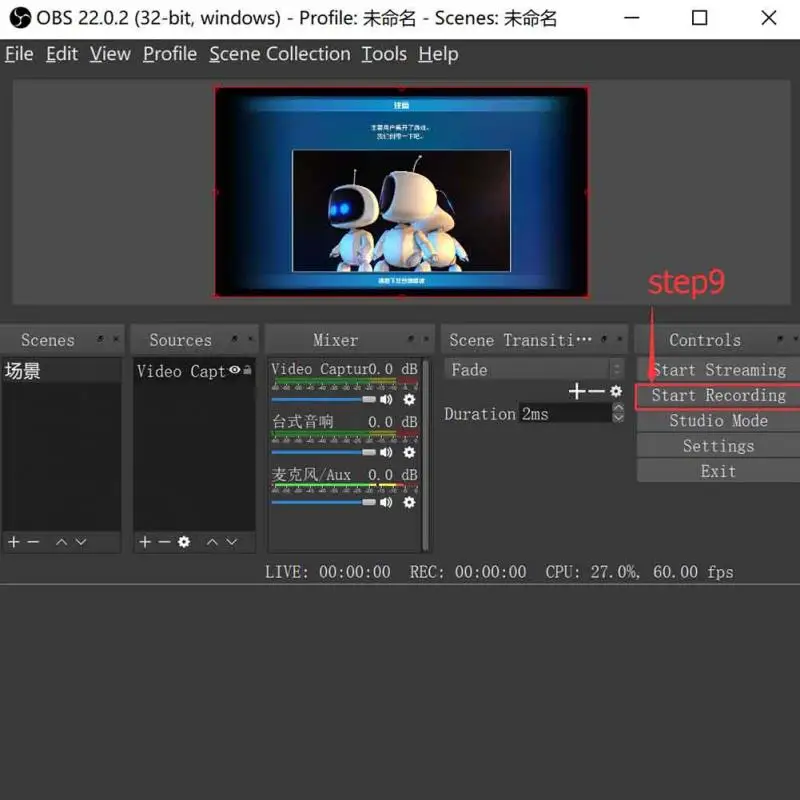Click the Duration 2ms input field
The height and width of the screenshot is (800, 800).
565,413
